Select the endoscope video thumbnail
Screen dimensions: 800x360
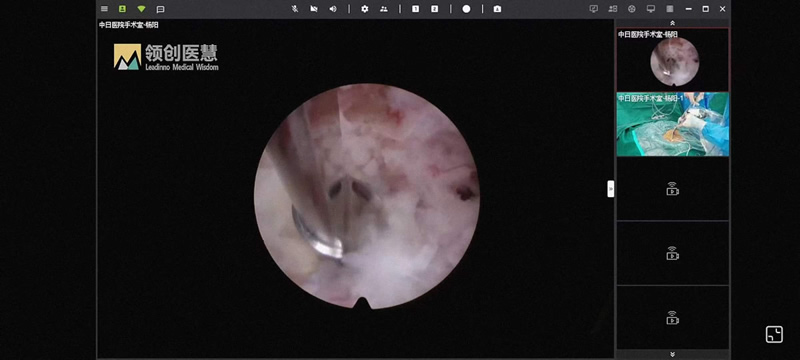(x=673, y=60)
